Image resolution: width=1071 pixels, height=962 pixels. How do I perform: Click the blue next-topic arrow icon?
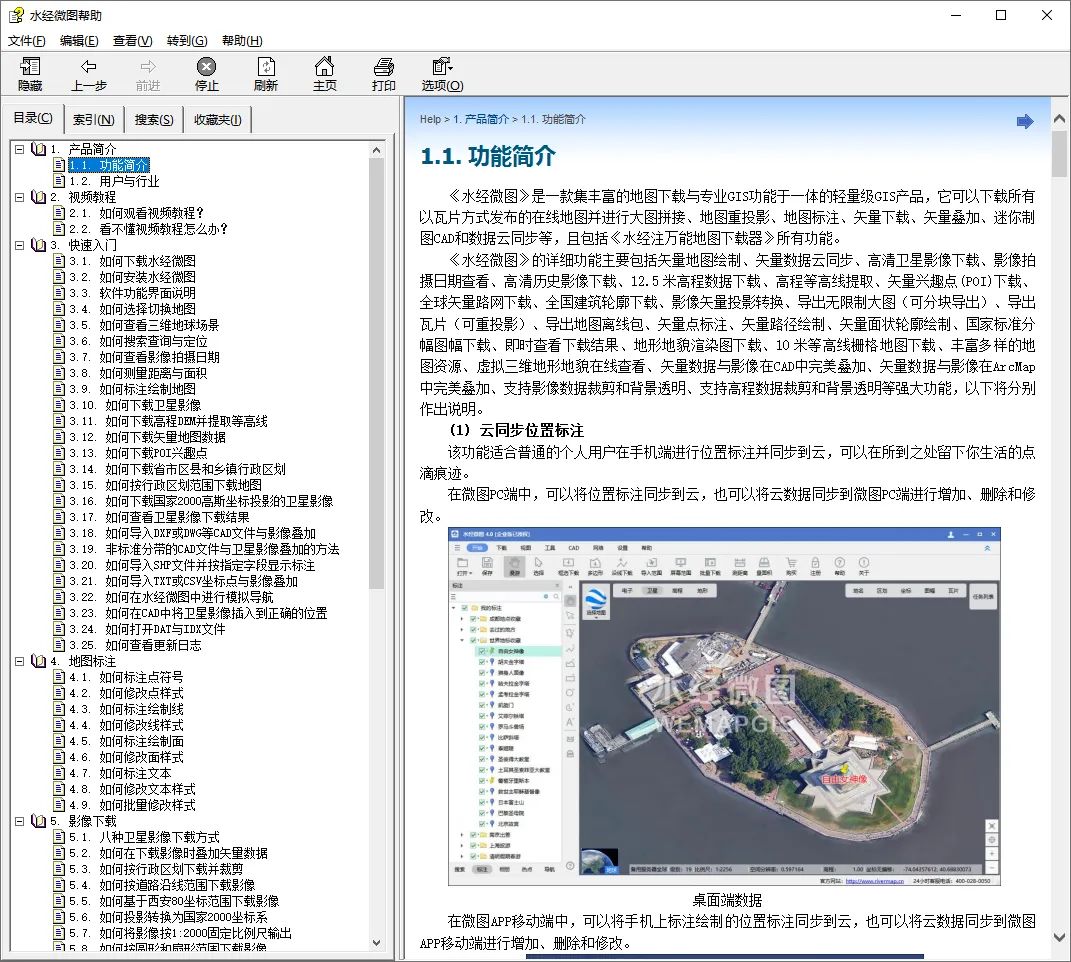1025,122
